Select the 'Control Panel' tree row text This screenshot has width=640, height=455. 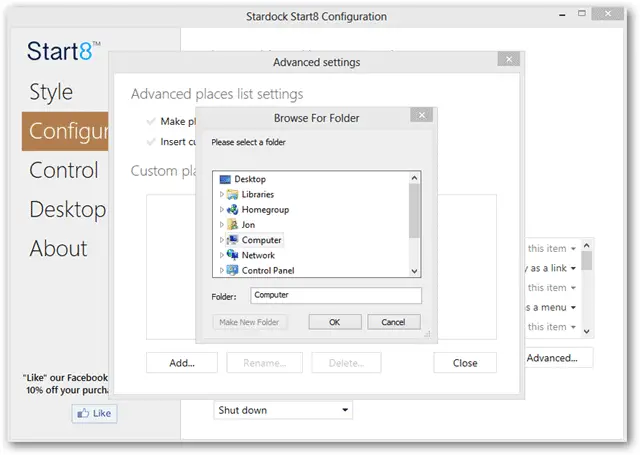(268, 270)
